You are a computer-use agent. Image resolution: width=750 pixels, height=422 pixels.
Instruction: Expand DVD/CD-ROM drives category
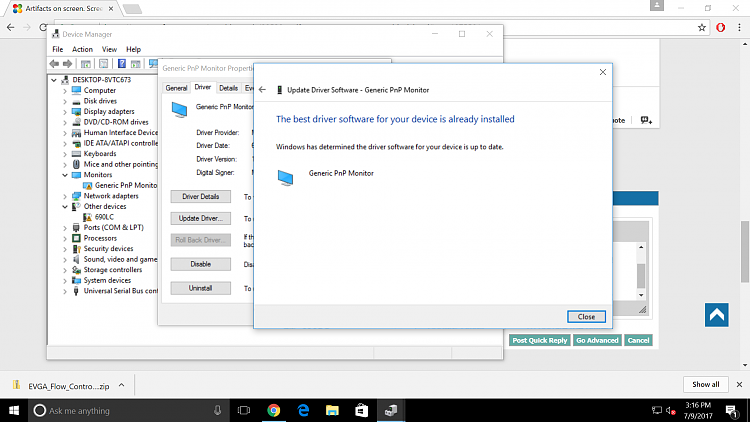[x=65, y=122]
